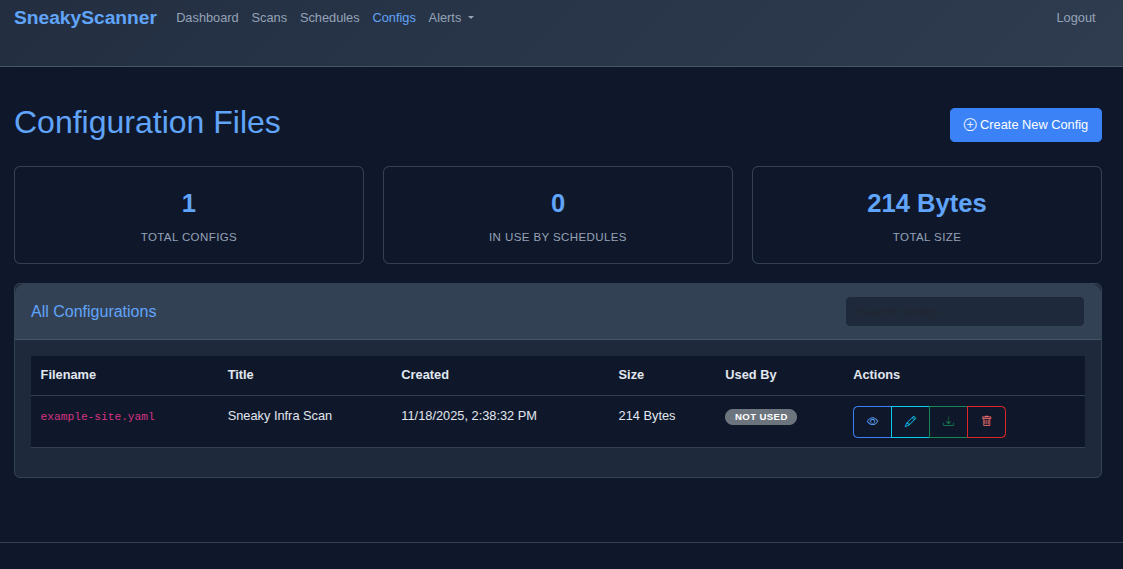This screenshot has width=1123, height=569.
Task: Select the Configs nav item
Action: 393,18
